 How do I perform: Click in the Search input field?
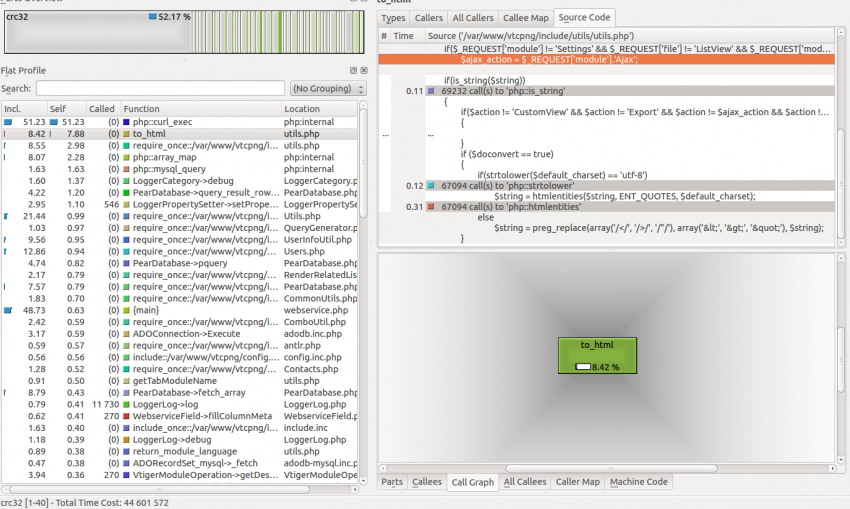[x=160, y=89]
